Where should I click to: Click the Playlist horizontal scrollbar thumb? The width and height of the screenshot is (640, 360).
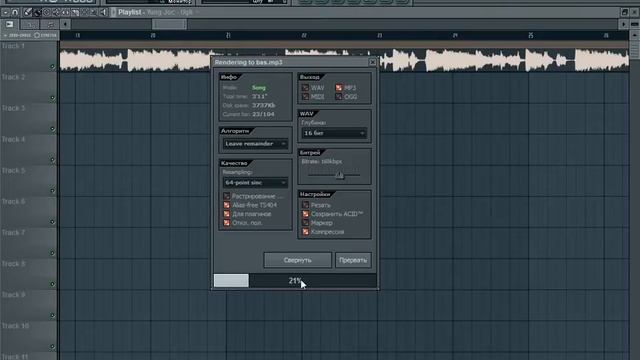(x=169, y=24)
